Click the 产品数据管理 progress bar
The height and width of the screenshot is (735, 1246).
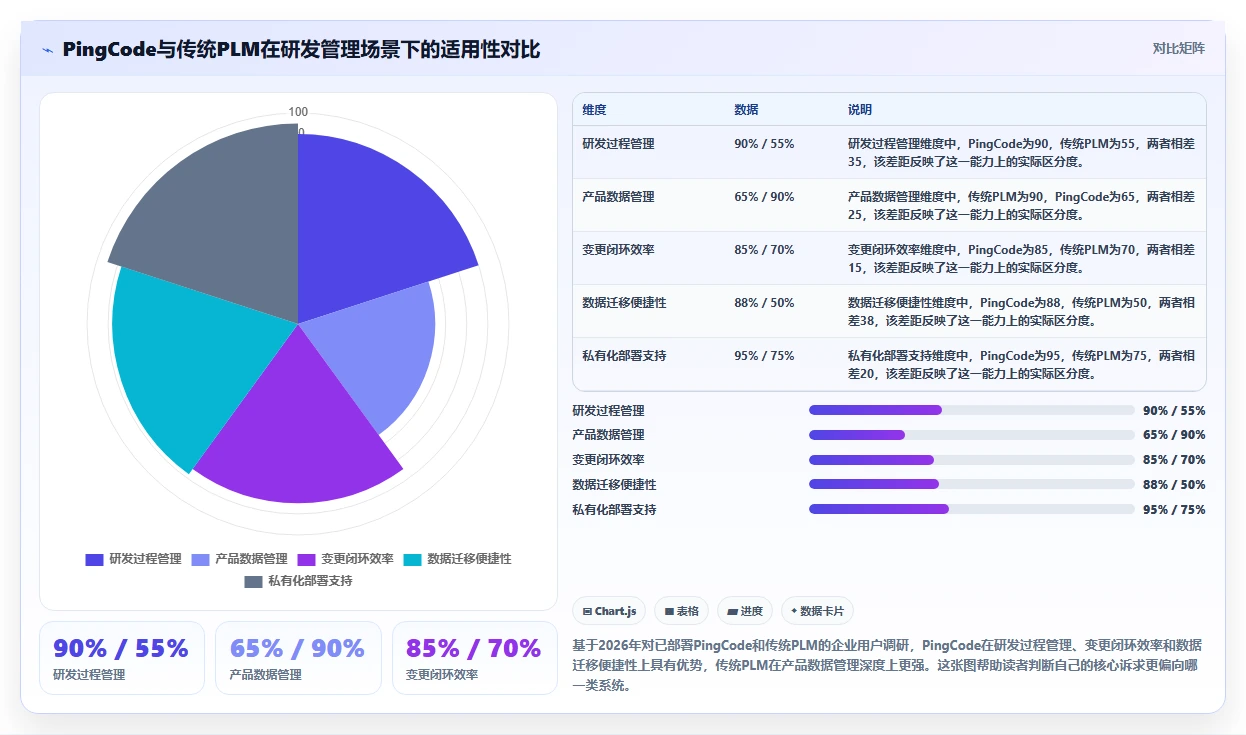tap(972, 435)
